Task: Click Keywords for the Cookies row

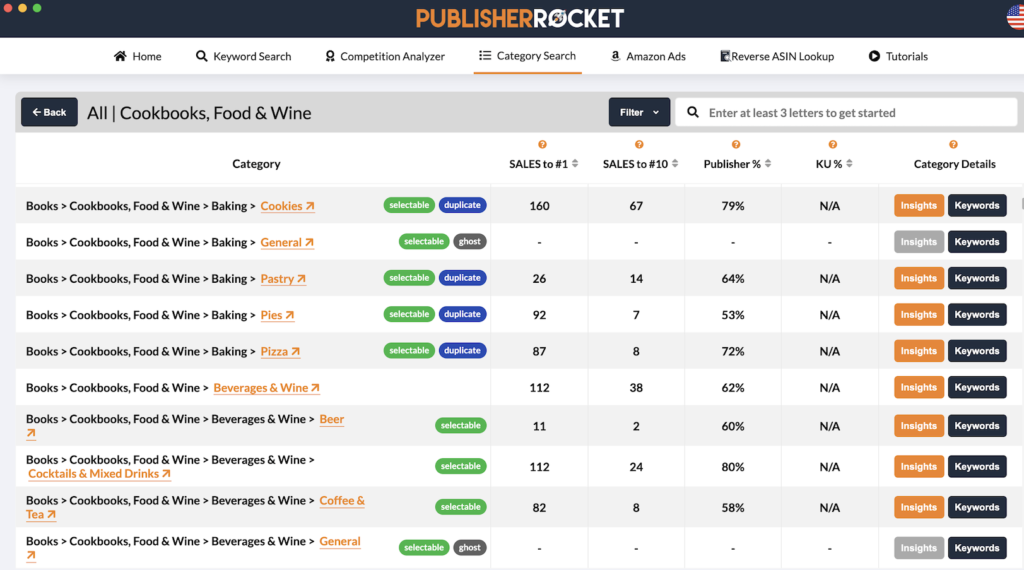Action: (977, 205)
